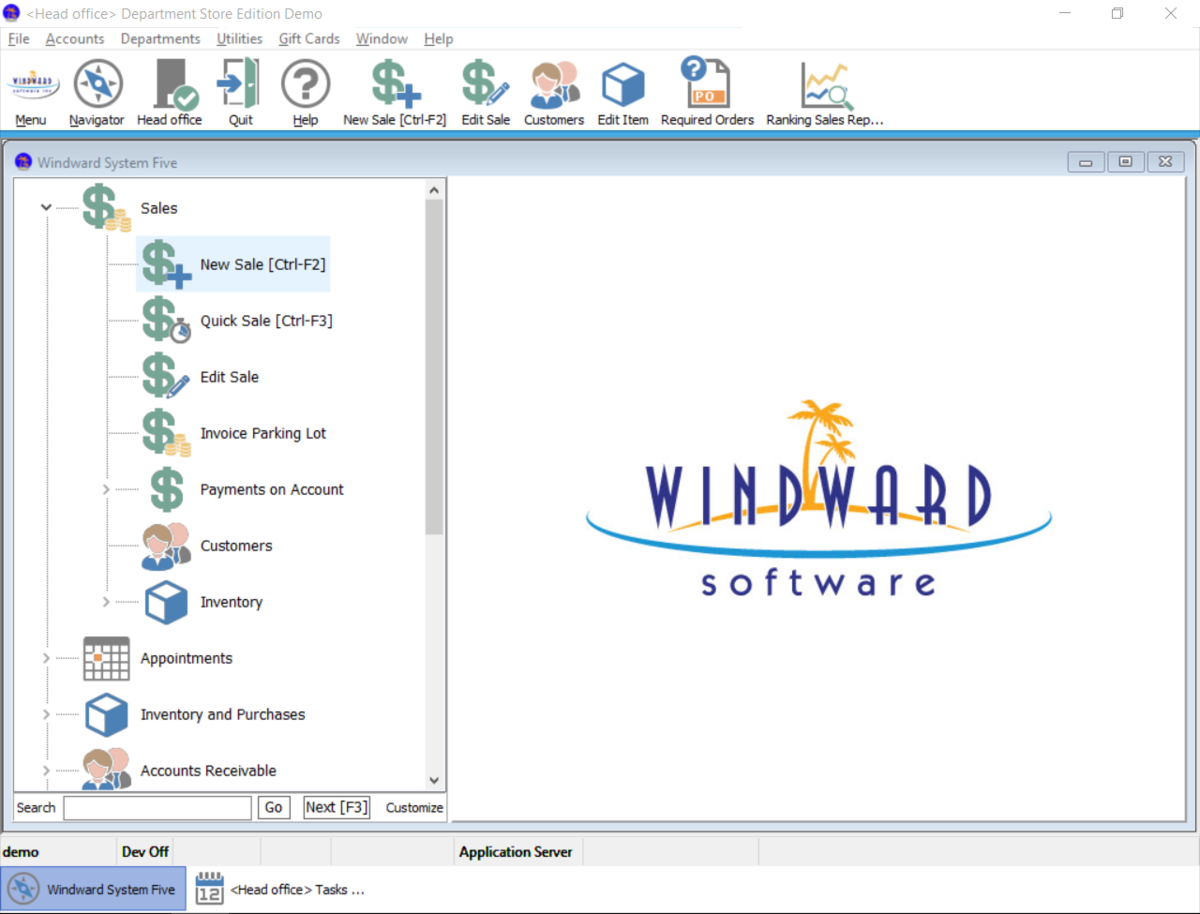Click the Edit Sale toolbar icon

pyautogui.click(x=485, y=90)
